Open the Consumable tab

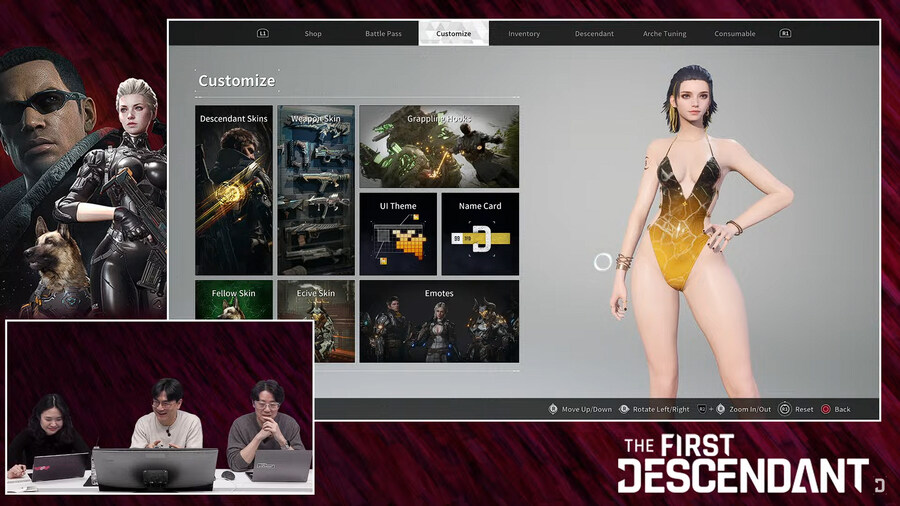click(x=735, y=34)
